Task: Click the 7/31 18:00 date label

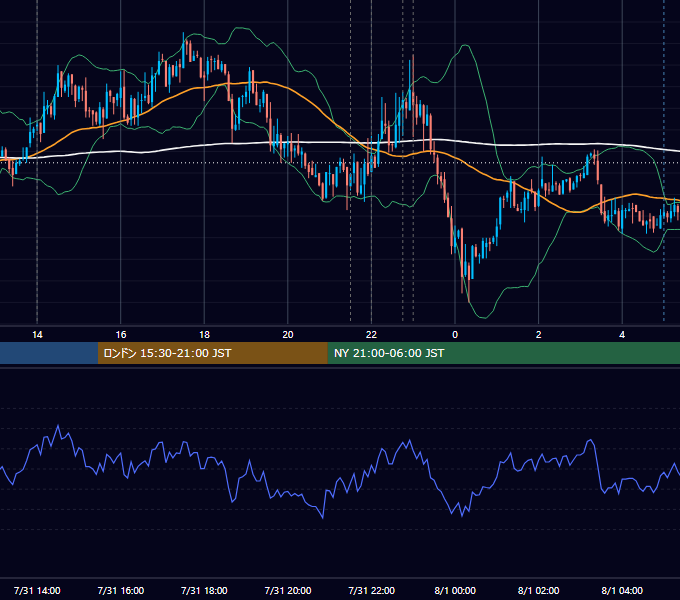Action: pos(204,590)
